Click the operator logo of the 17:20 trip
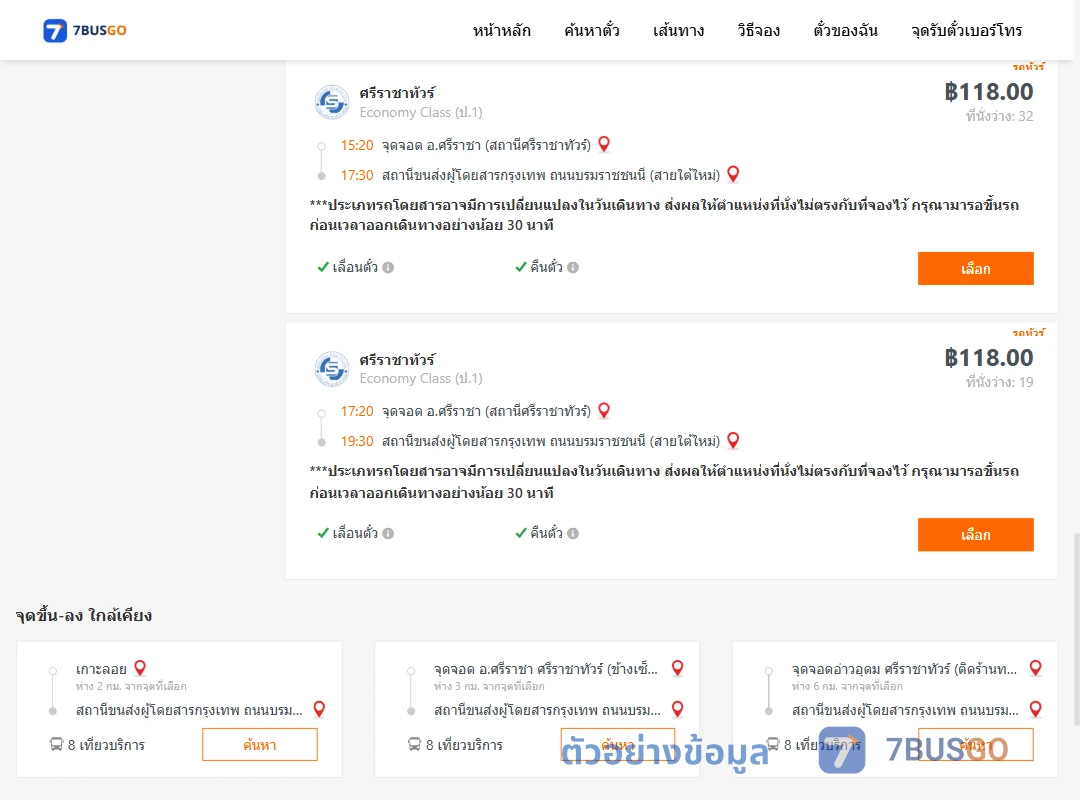 (332, 369)
